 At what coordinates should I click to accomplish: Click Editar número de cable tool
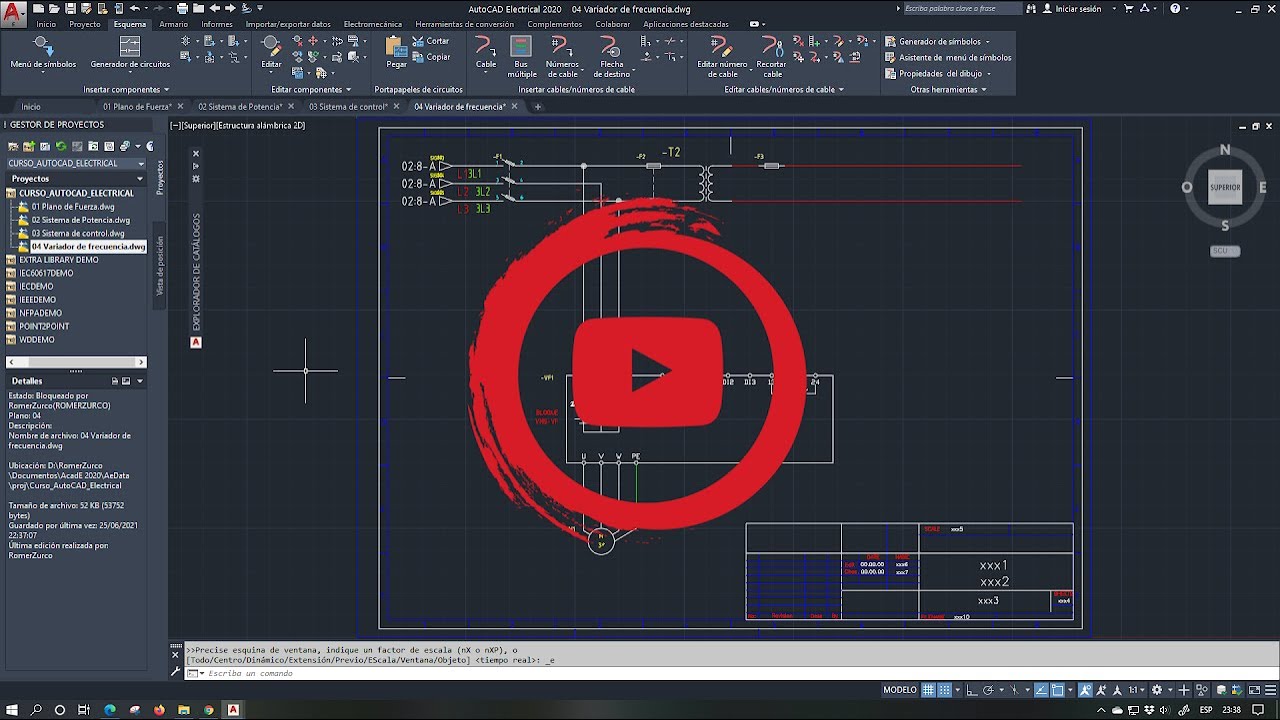click(722, 57)
